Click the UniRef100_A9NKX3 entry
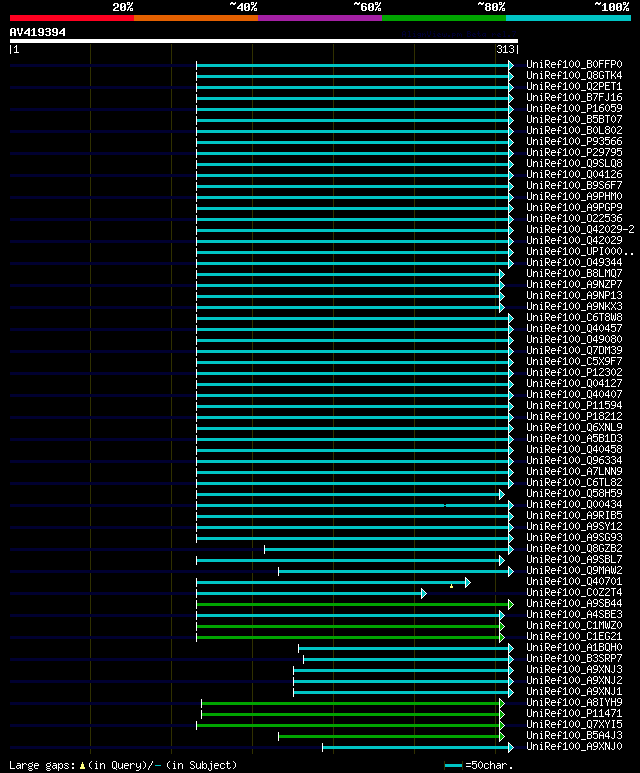Viewport: 640px width, 773px height. [x=574, y=306]
